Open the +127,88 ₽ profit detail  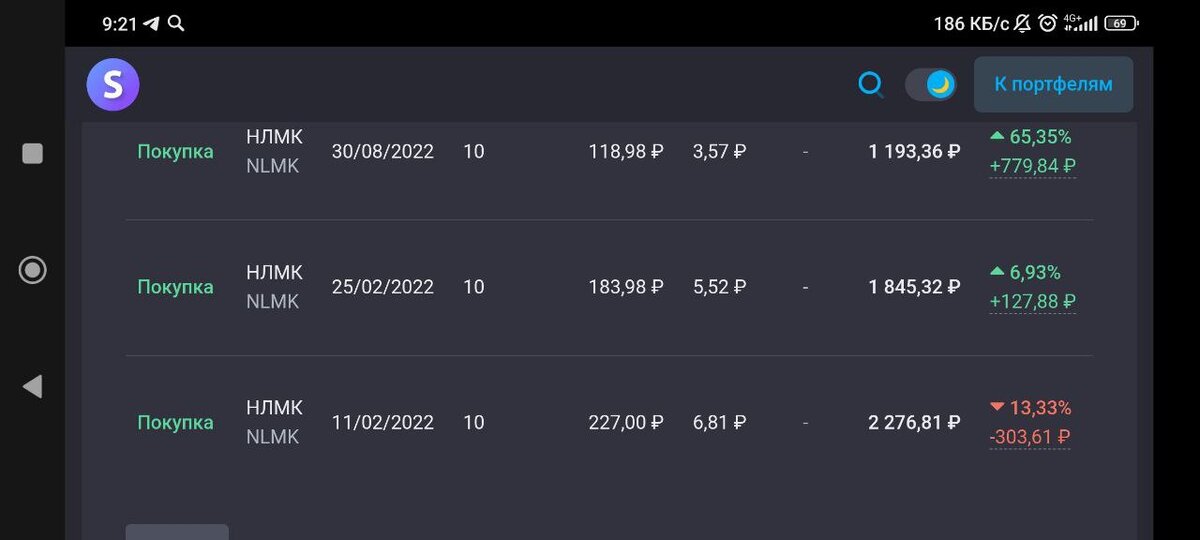click(1032, 301)
